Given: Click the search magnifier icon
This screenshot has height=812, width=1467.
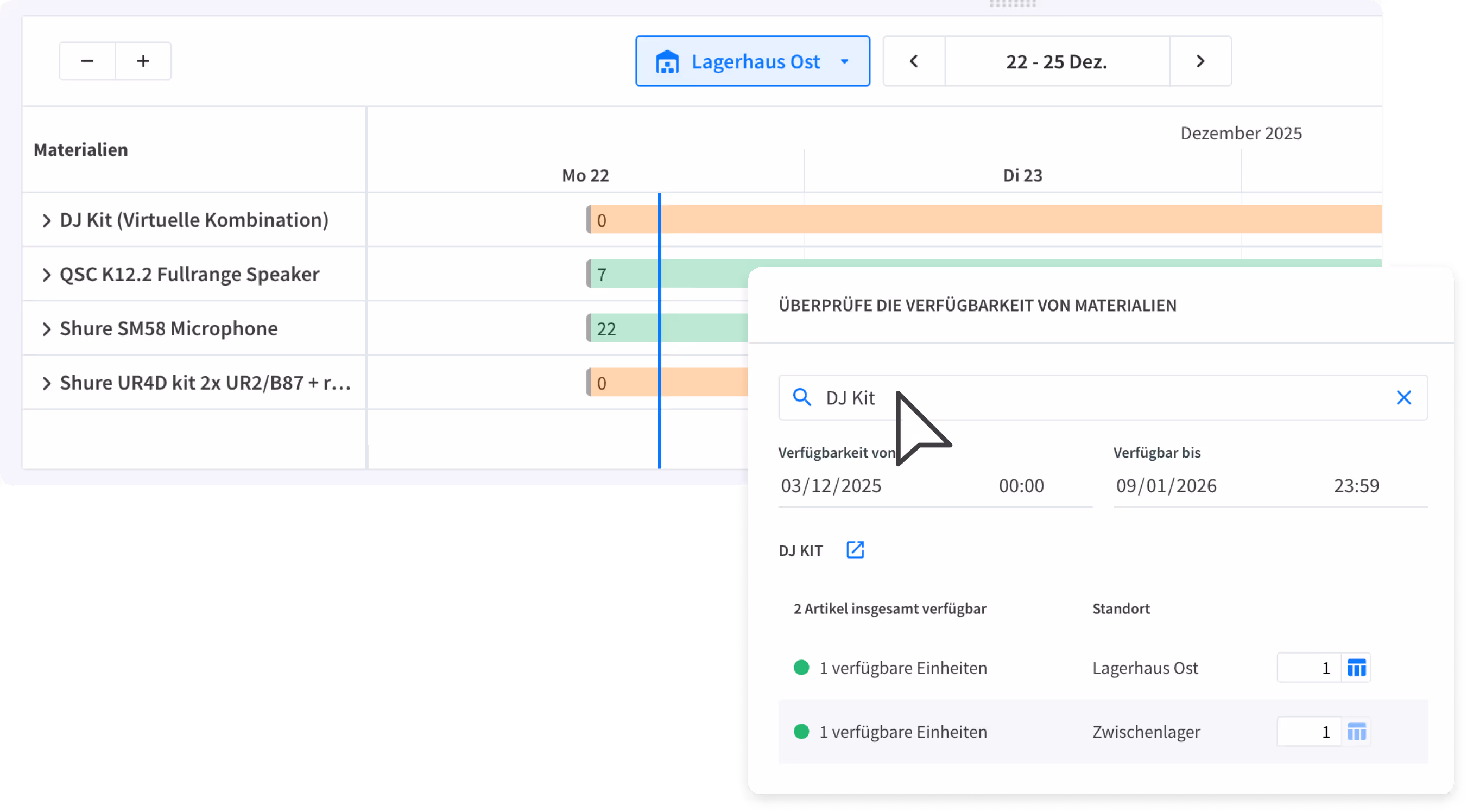Looking at the screenshot, I should click(802, 397).
